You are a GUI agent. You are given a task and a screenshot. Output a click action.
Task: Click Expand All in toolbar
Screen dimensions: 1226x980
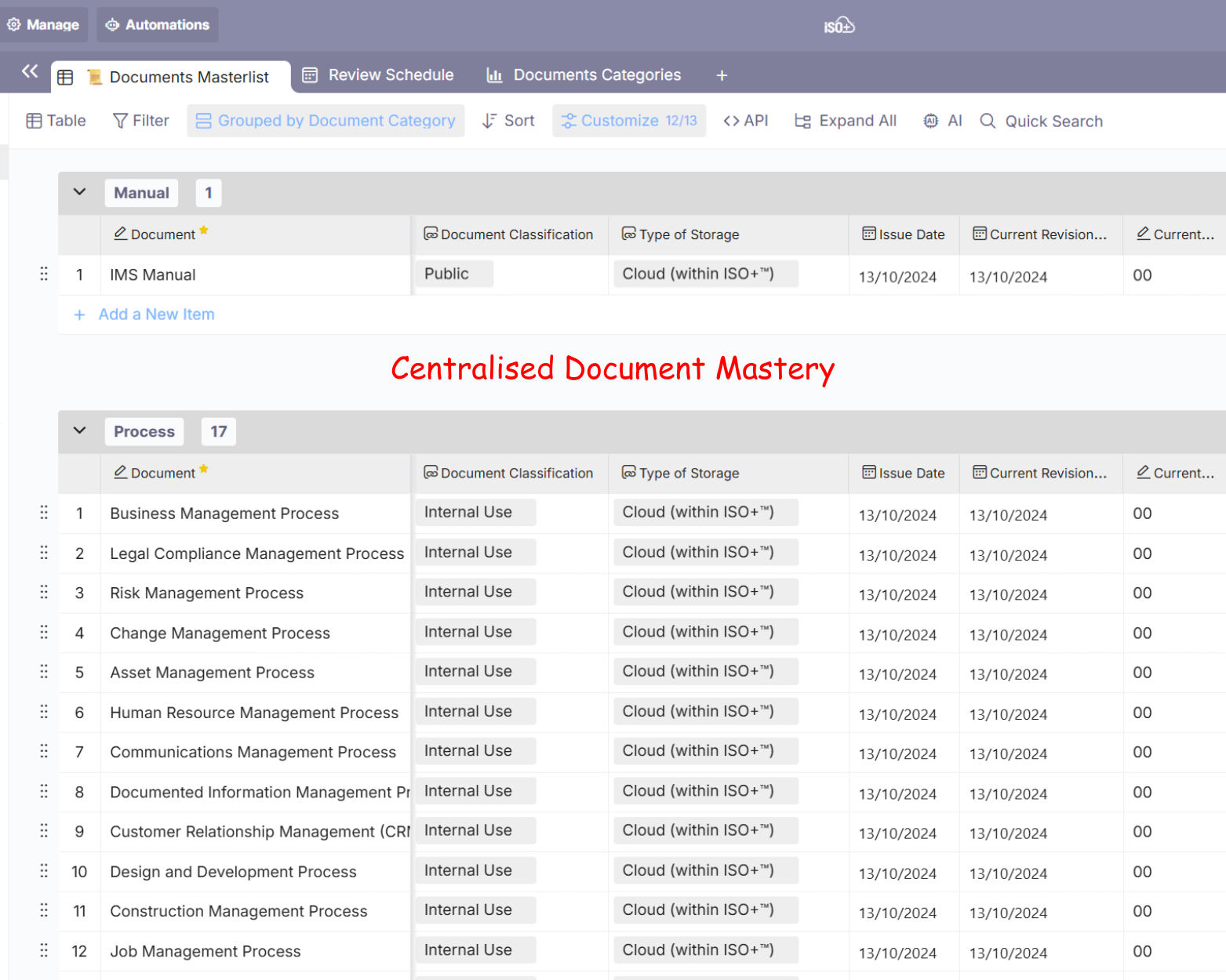click(846, 121)
